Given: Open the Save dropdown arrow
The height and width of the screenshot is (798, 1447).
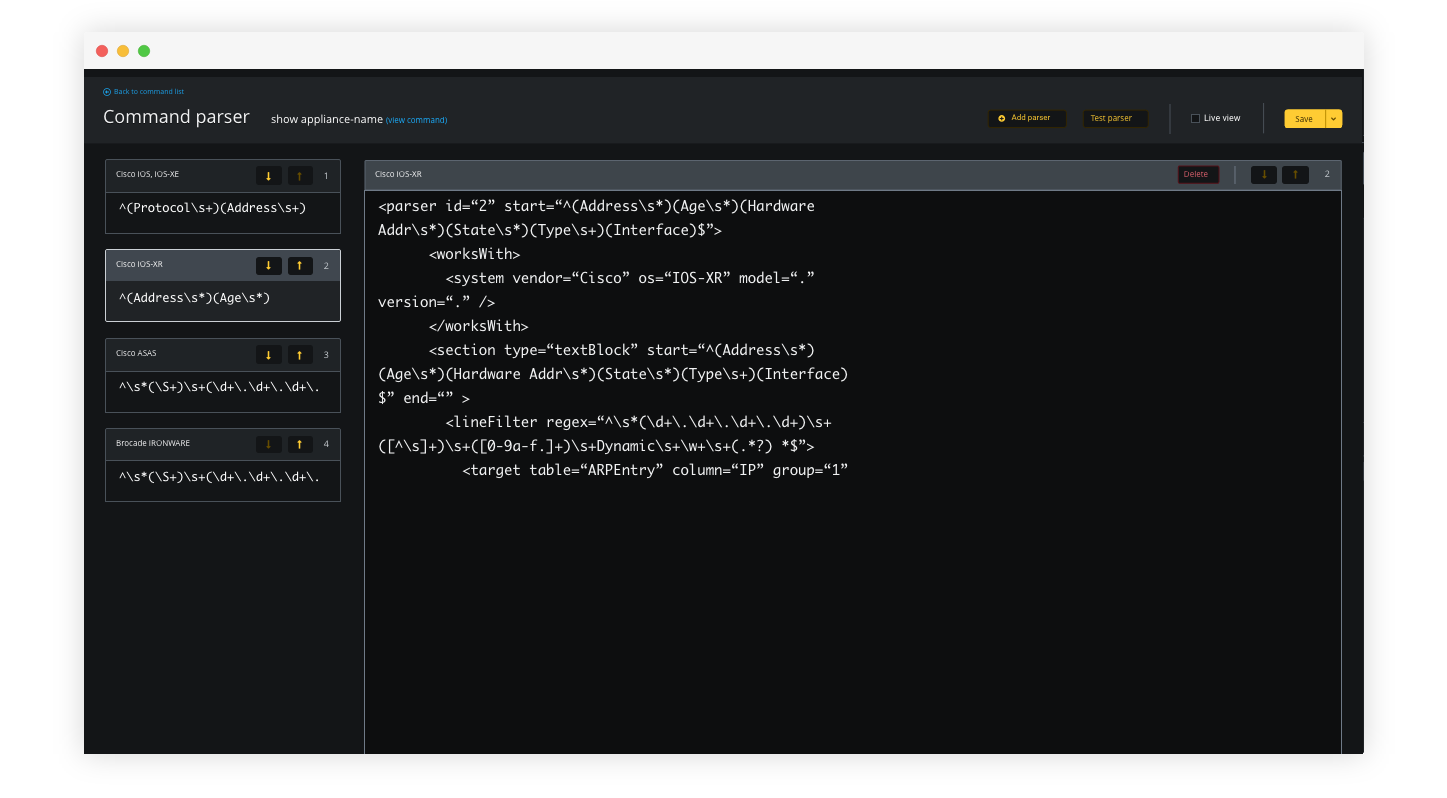Looking at the screenshot, I should [1333, 119].
